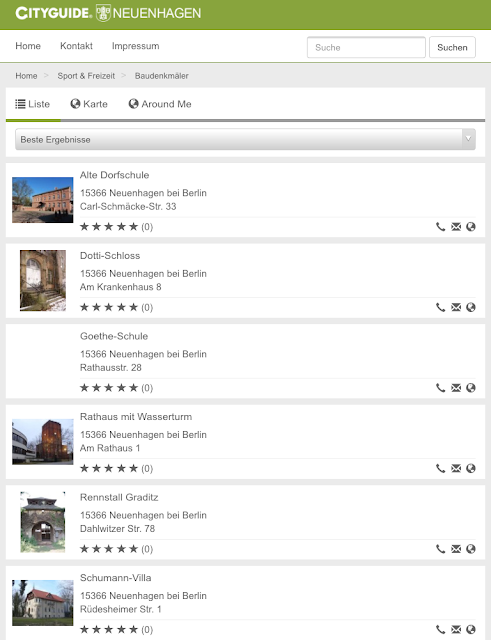
Task: Click the Suchen button
Action: (x=452, y=47)
